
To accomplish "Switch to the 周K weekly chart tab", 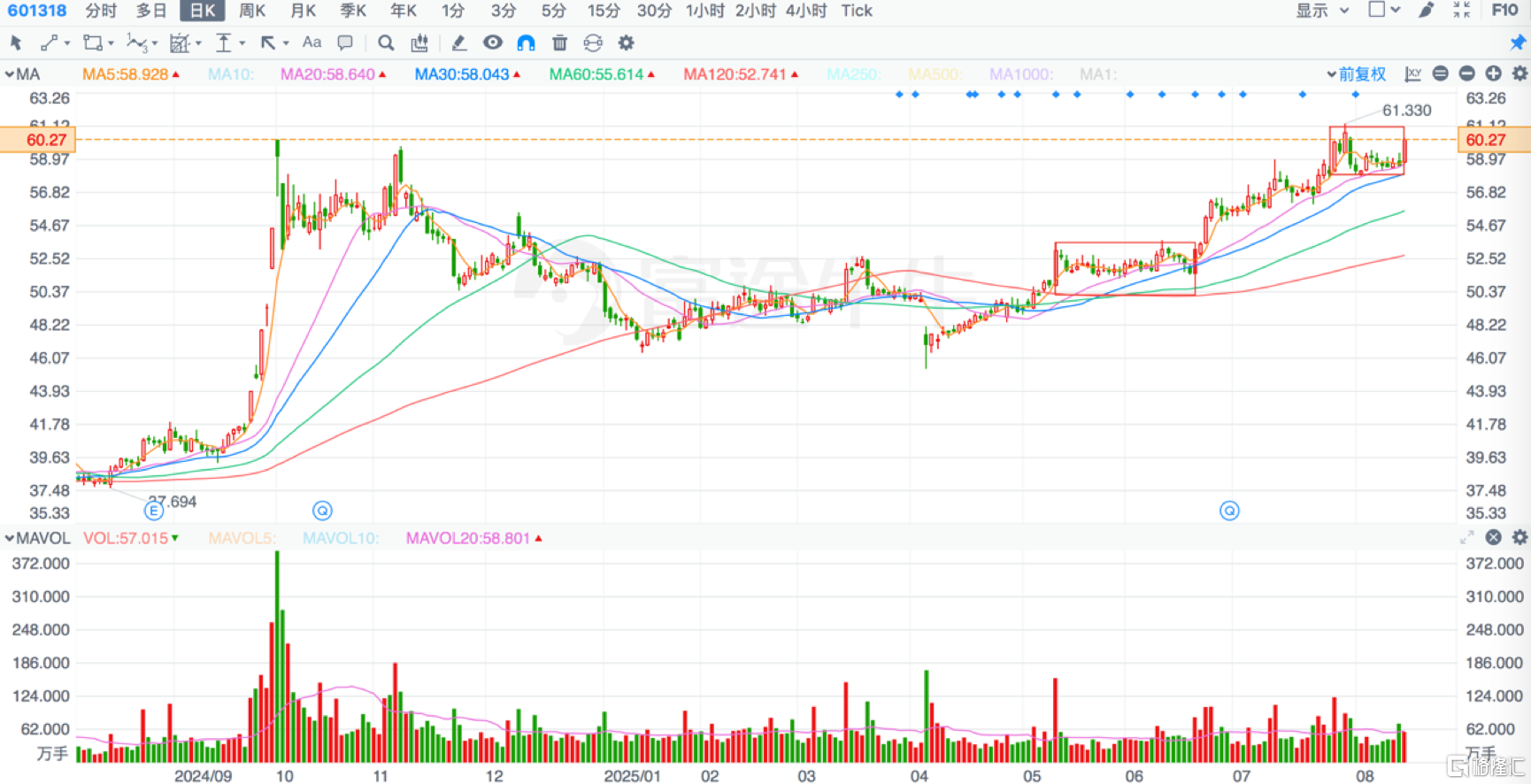I will pyautogui.click(x=252, y=11).
